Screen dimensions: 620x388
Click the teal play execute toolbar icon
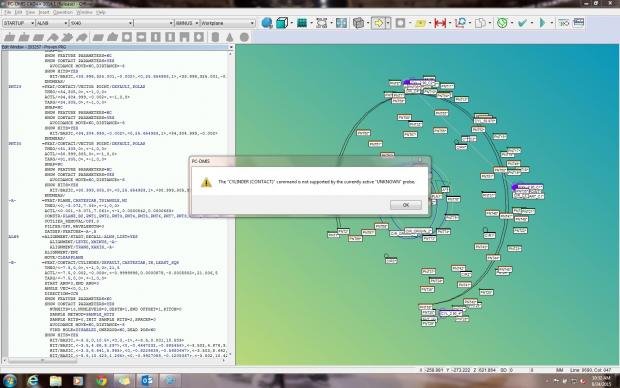(x=542, y=23)
